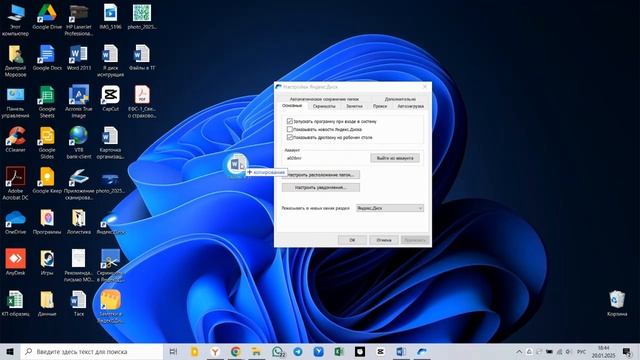The height and width of the screenshot is (360, 640).
Task: Click Настроить уведомления button
Action: click(321, 188)
